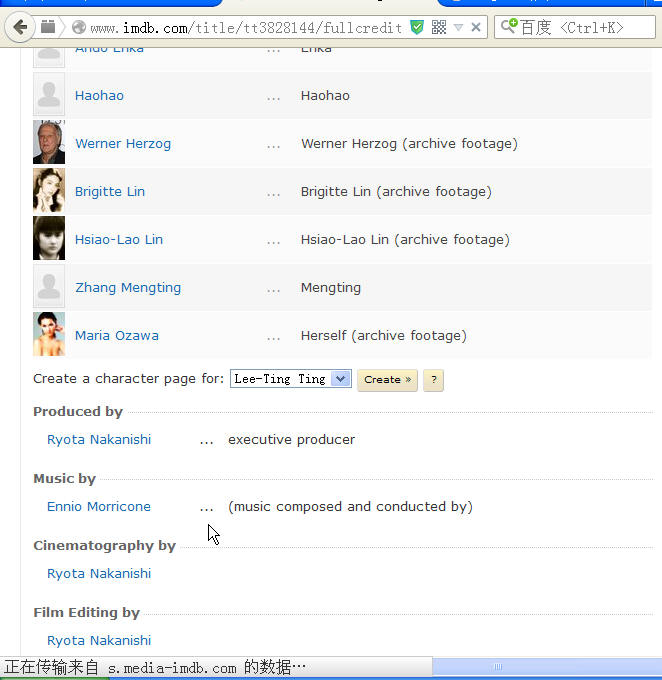This screenshot has height=680, width=662.
Task: Open the Lee-Ting Ting character dropdown
Action: (291, 379)
